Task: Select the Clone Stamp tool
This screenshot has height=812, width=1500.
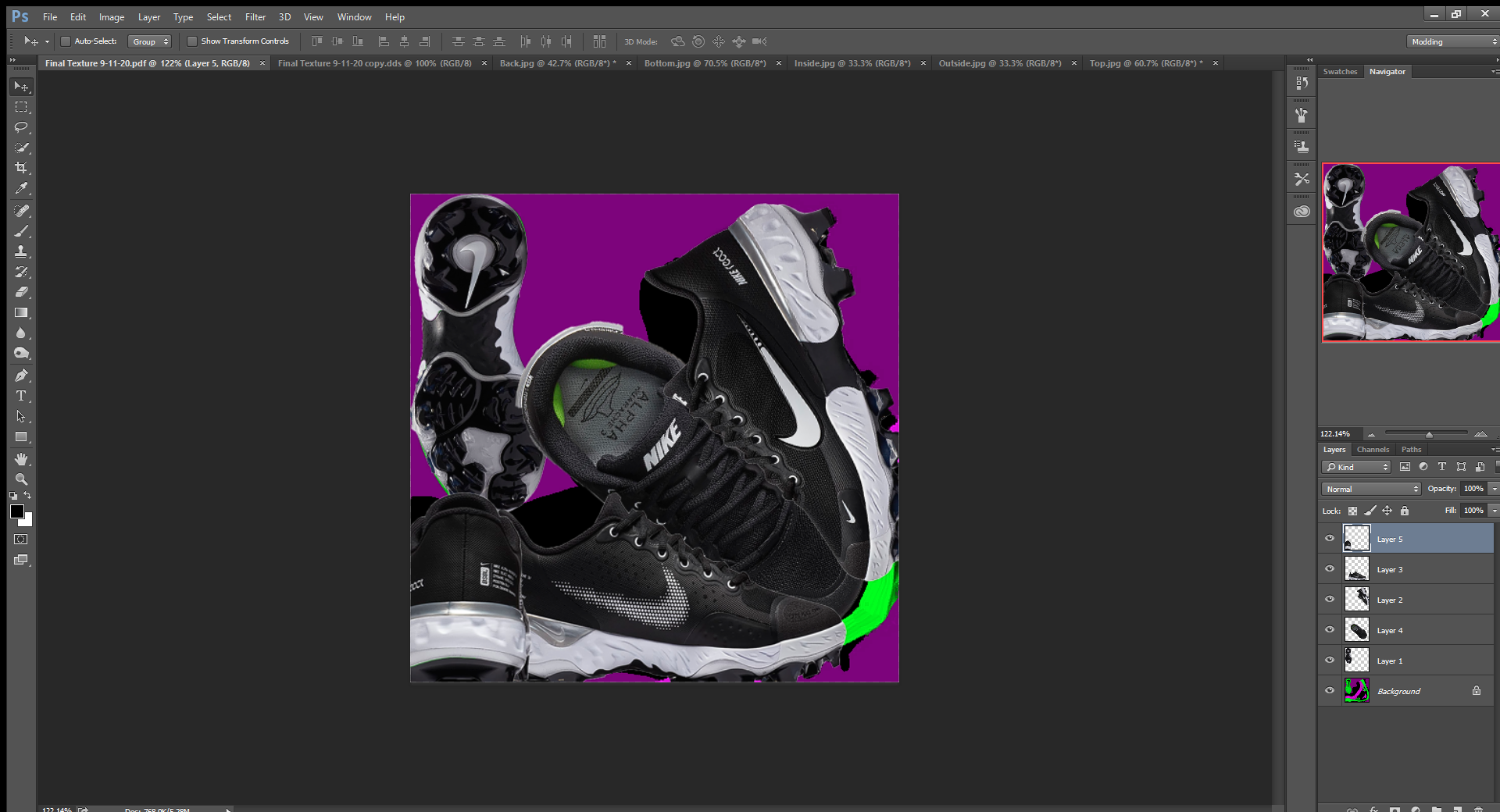Action: (21, 251)
